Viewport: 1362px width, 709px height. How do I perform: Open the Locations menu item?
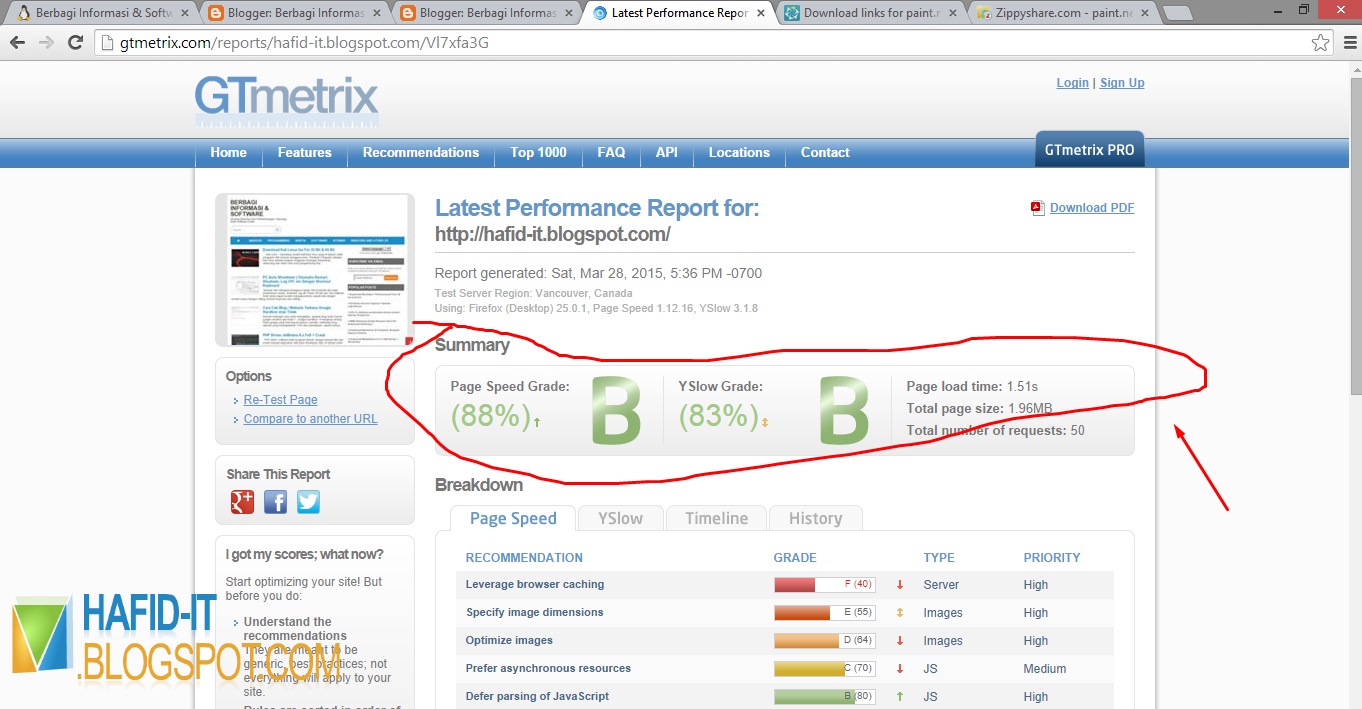(x=739, y=152)
